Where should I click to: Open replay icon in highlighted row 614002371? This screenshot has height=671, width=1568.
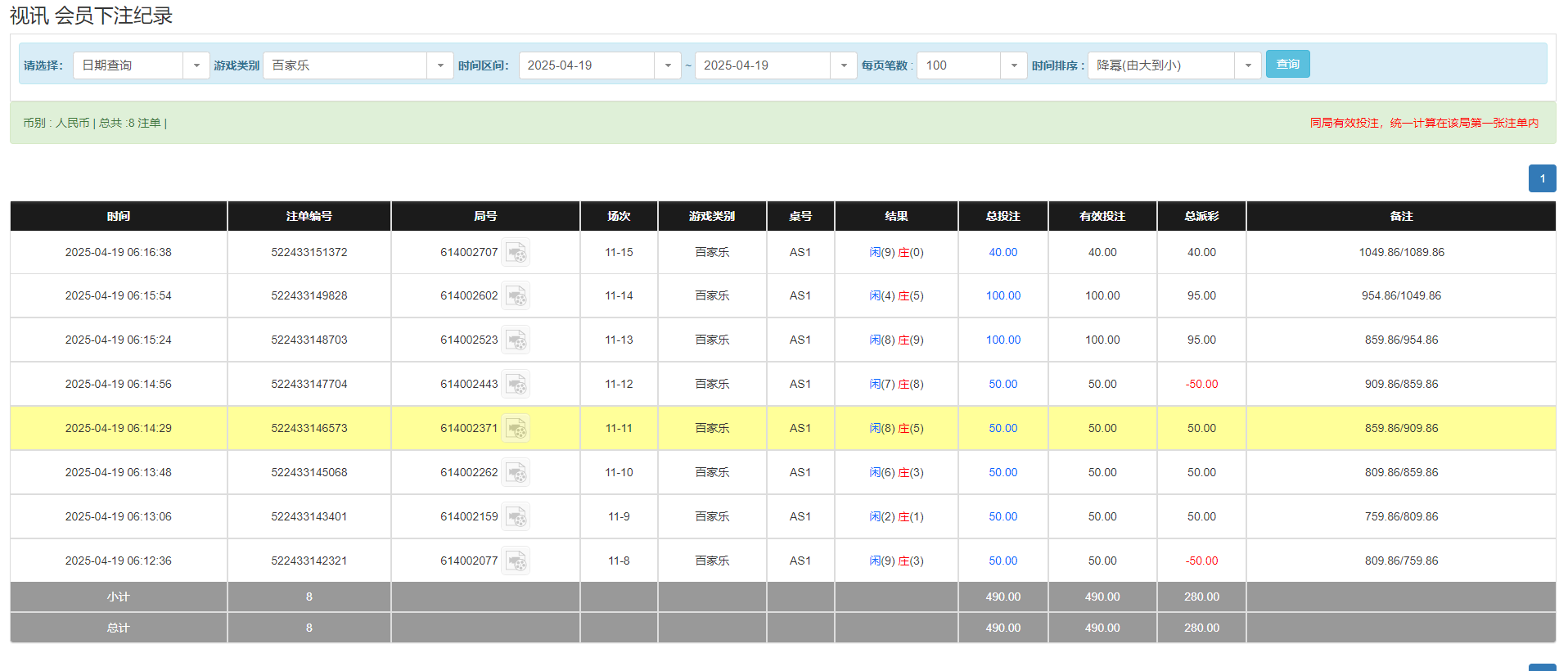click(x=516, y=429)
